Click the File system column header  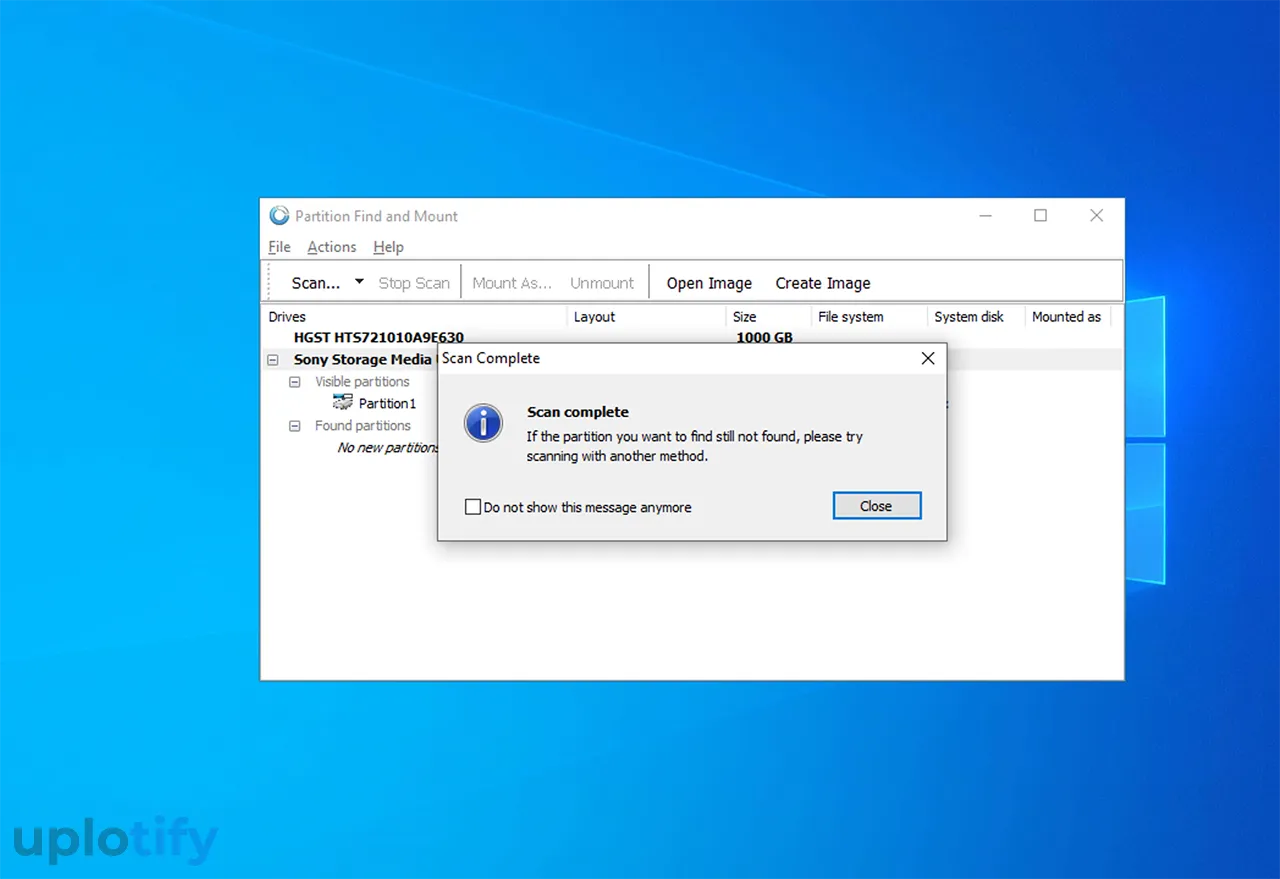pyautogui.click(x=850, y=317)
